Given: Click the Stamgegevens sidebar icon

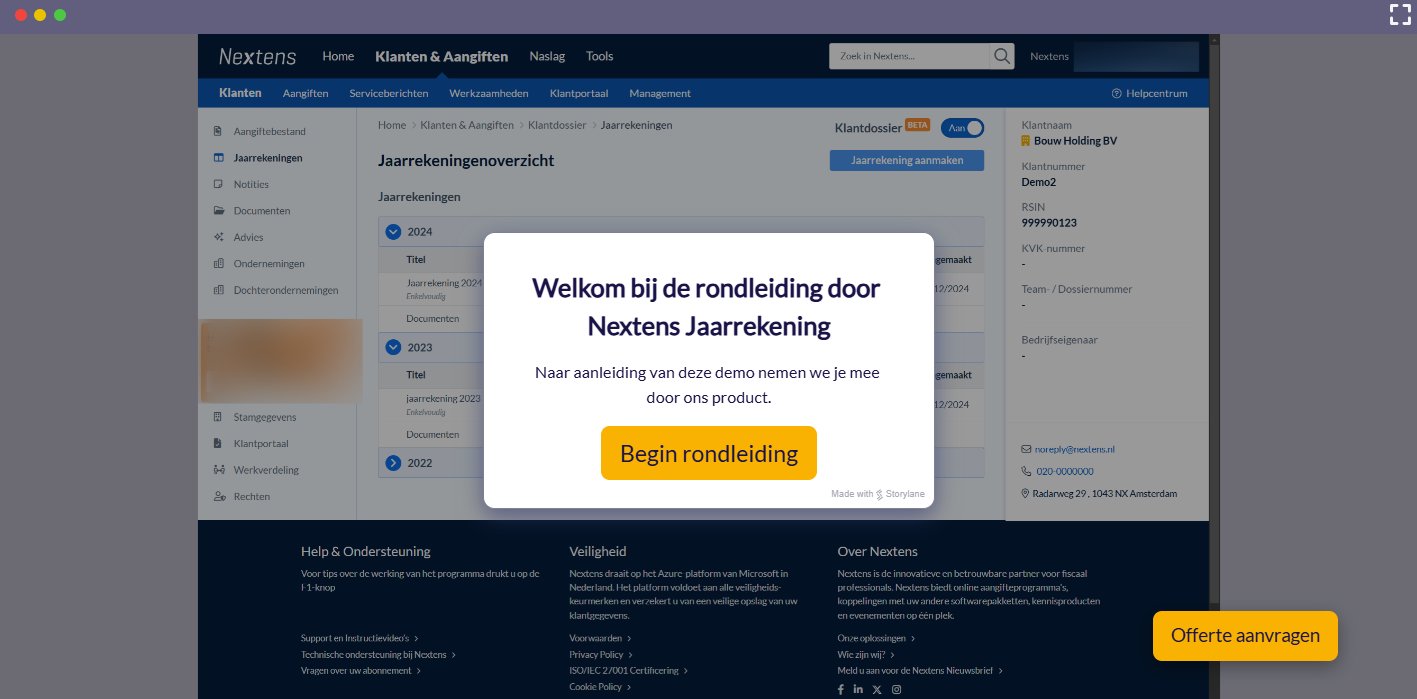Looking at the screenshot, I should 218,417.
